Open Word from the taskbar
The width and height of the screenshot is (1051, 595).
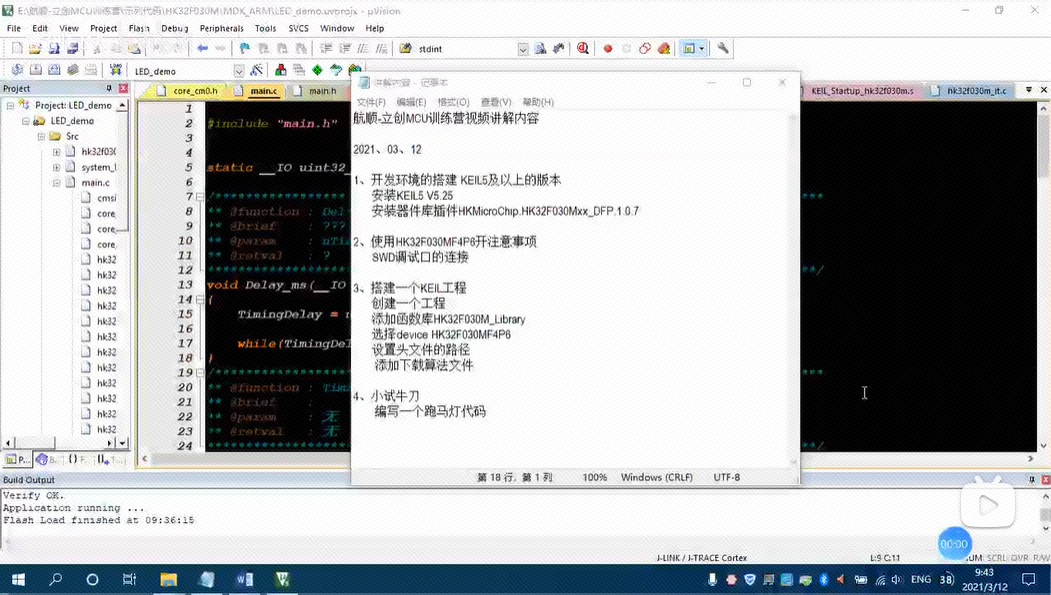point(244,579)
